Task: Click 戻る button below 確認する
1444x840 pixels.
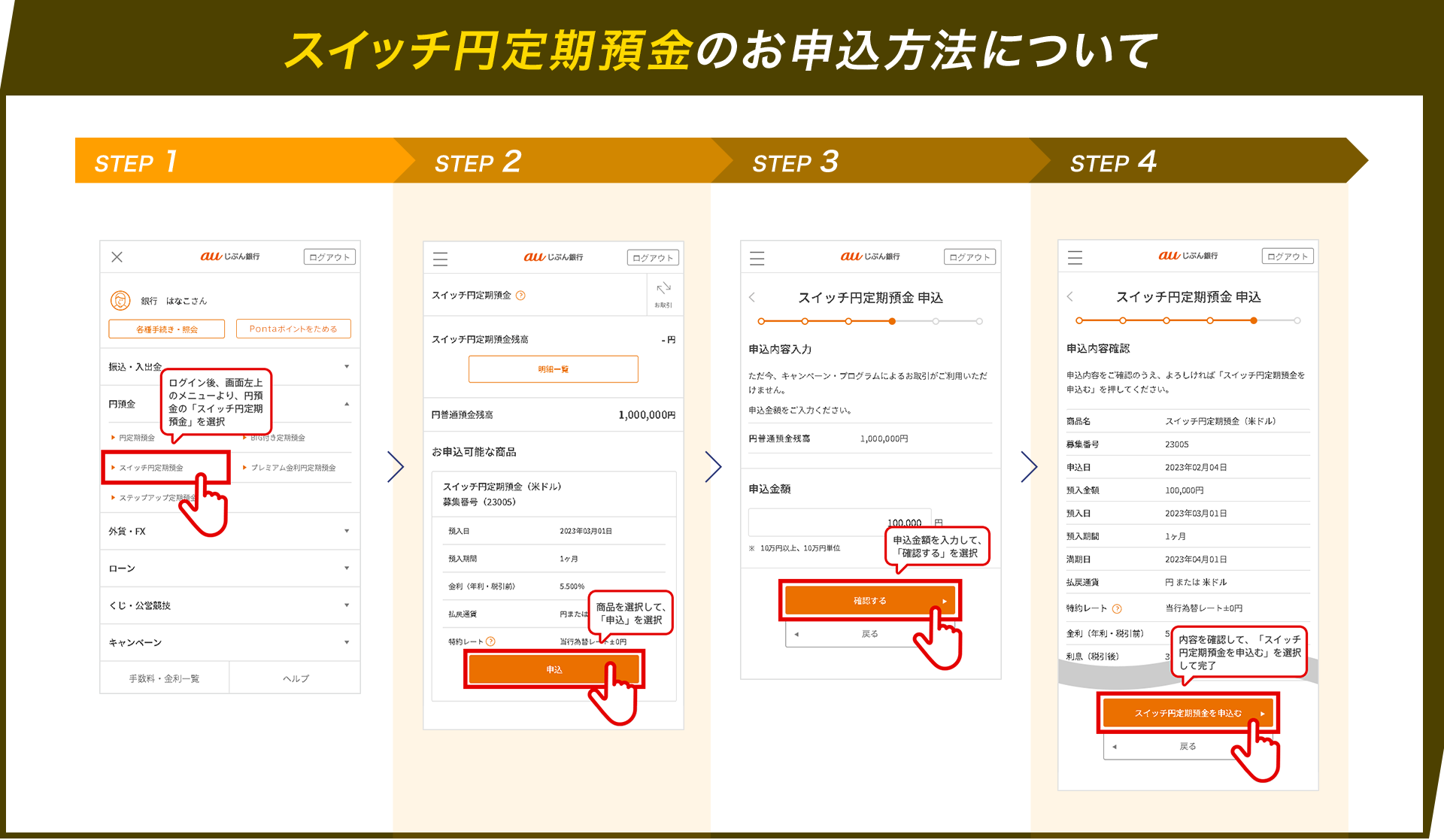Action: click(x=869, y=634)
